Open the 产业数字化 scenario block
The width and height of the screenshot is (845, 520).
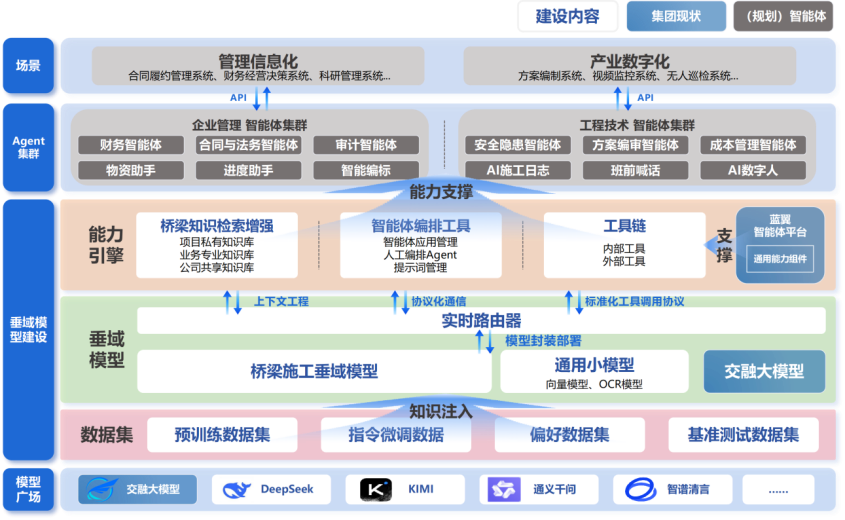pos(629,66)
